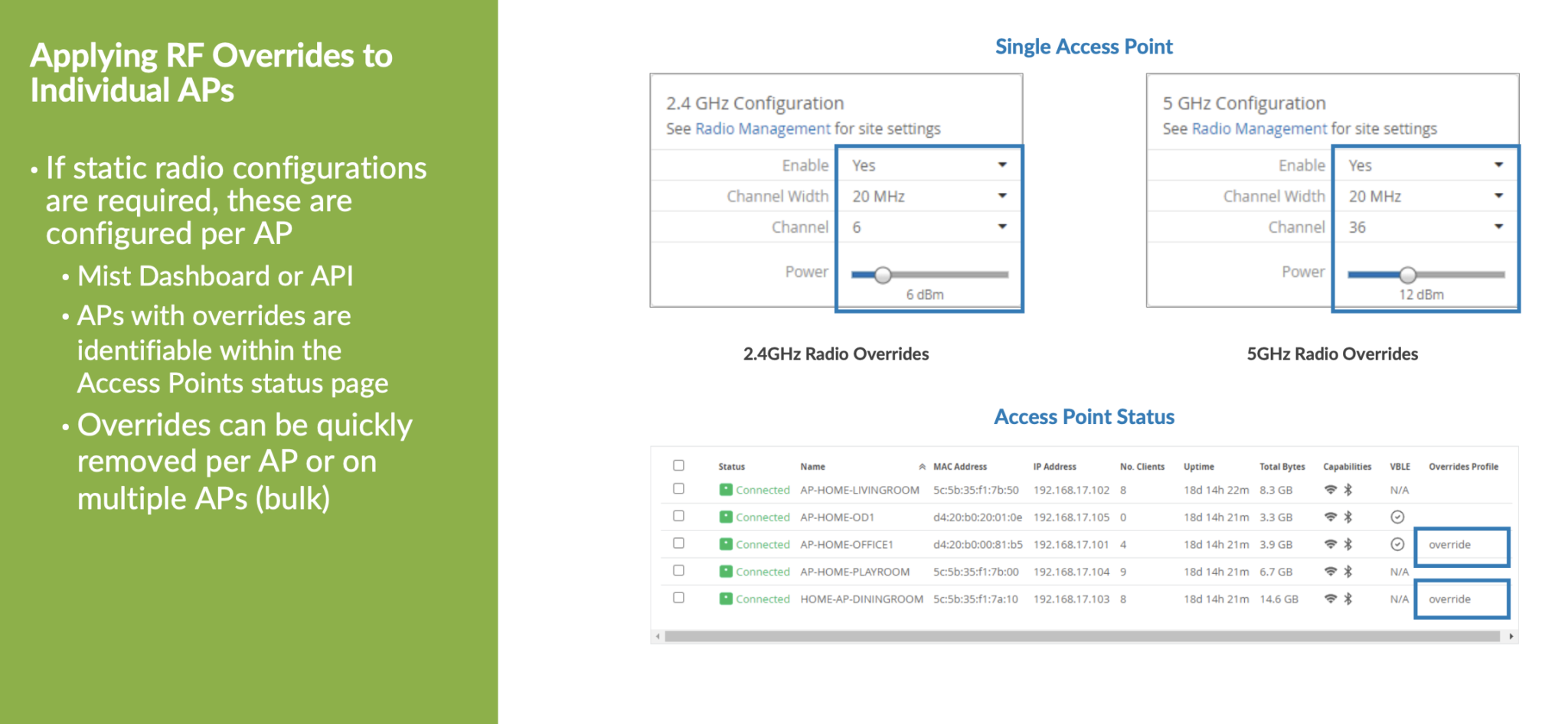Check the box next to HOME-AP-DININGROOM
The width and height of the screenshot is (1568, 724).
[678, 598]
